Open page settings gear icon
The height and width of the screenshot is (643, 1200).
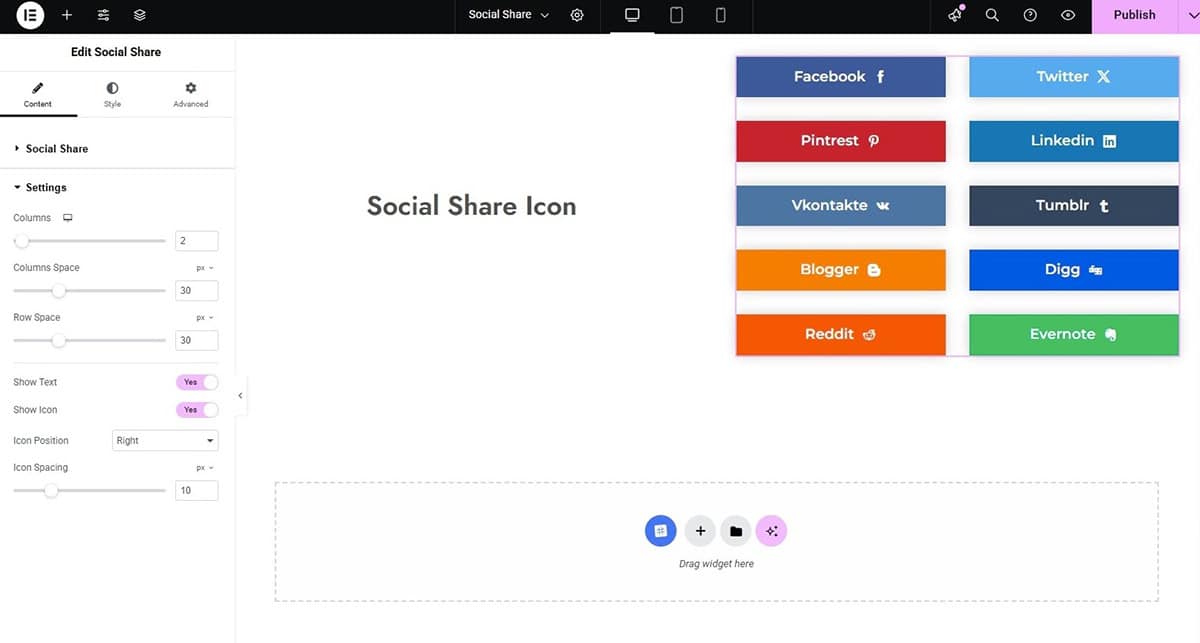point(577,15)
